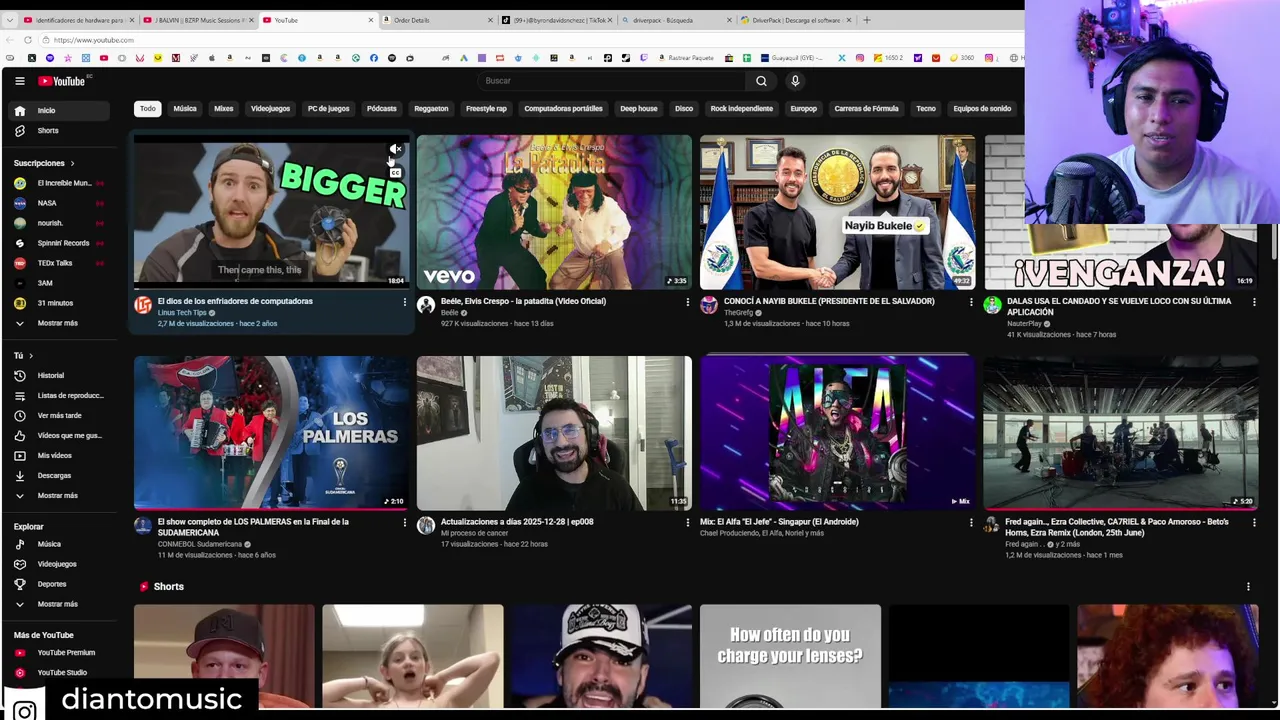The height and width of the screenshot is (720, 1280).
Task: Open Actualizaciones a días 2025-12-28 title
Action: click(x=517, y=522)
